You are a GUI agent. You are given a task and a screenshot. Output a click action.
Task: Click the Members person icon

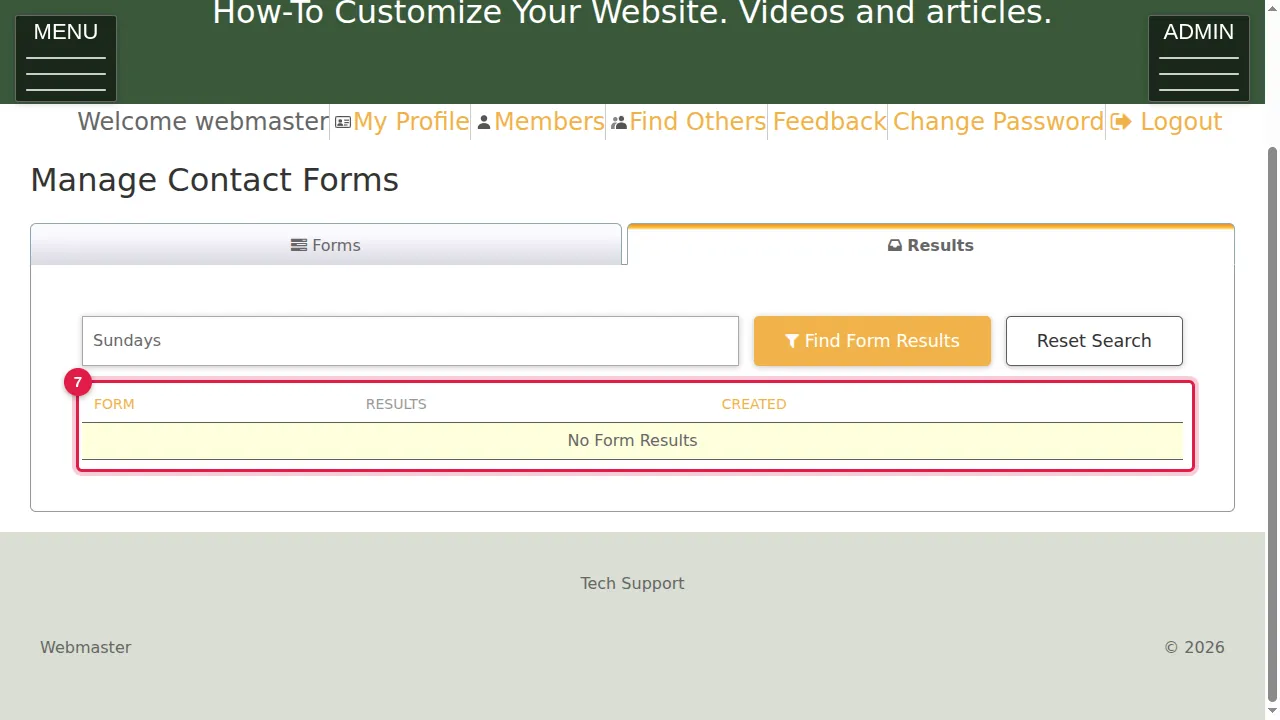click(484, 122)
